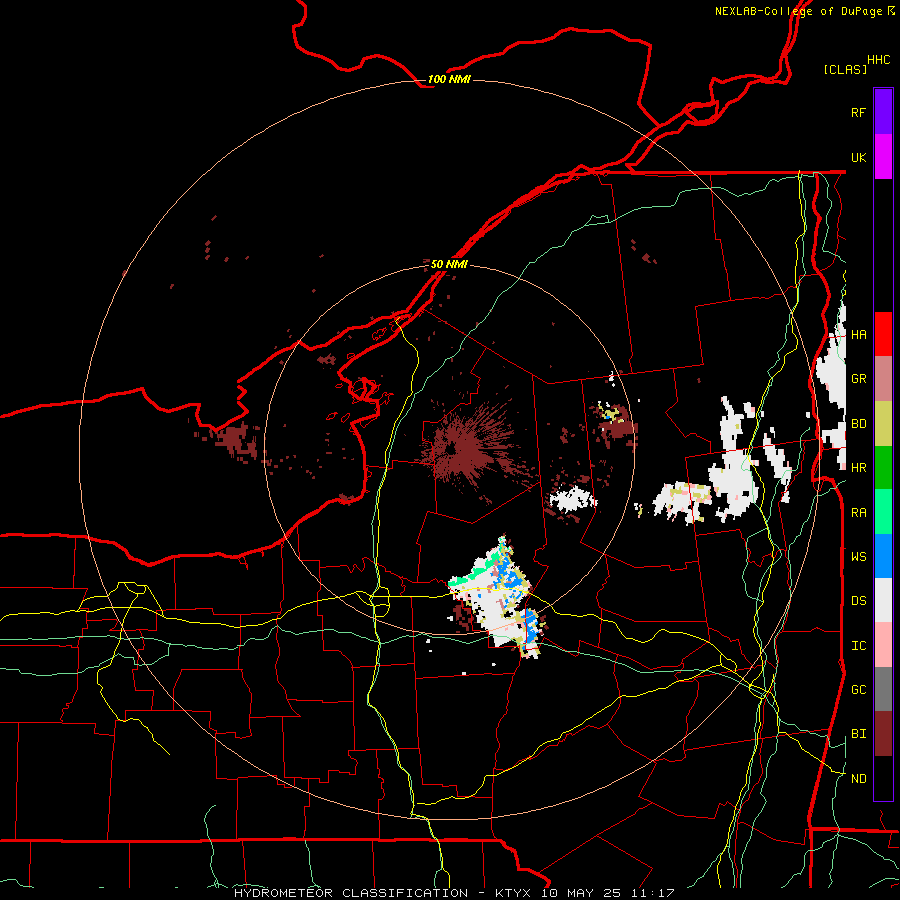Click the WS blue legend swatch
Image resolution: width=900 pixels, height=900 pixels.
[x=883, y=556]
